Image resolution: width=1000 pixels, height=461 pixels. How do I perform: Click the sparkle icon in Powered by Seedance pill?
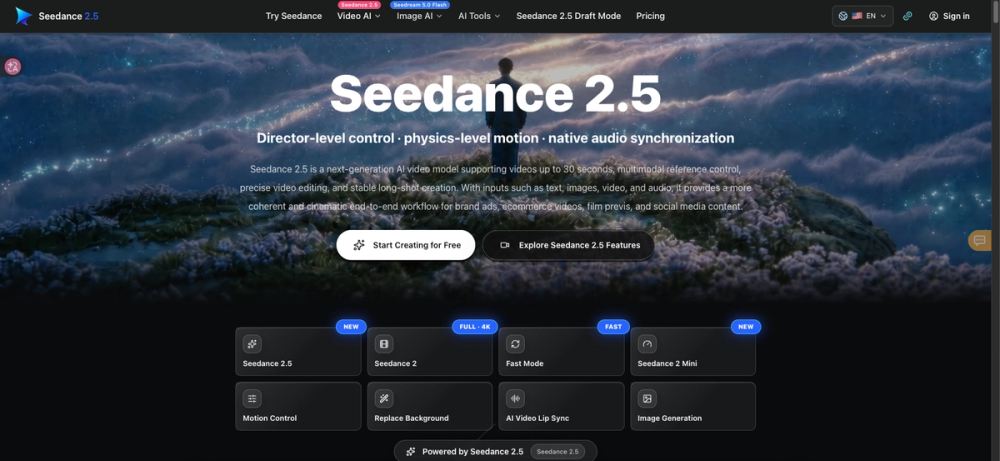[411, 451]
